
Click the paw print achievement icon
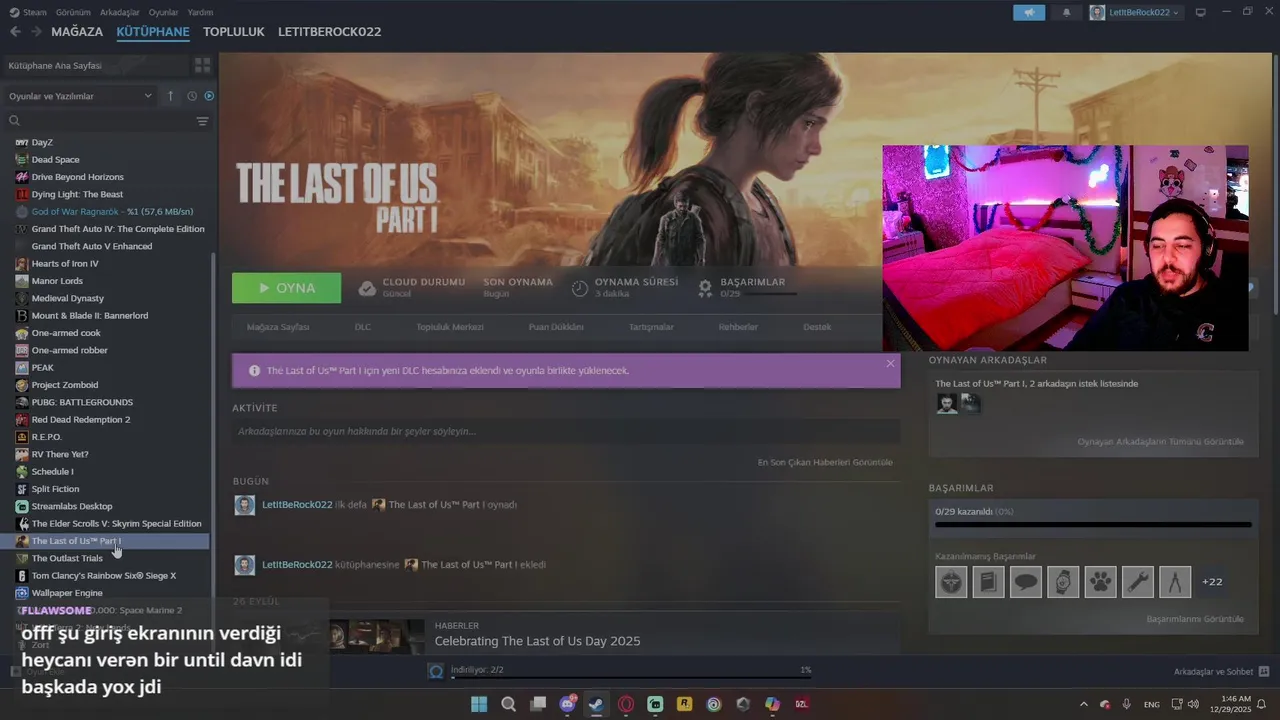tap(1101, 582)
